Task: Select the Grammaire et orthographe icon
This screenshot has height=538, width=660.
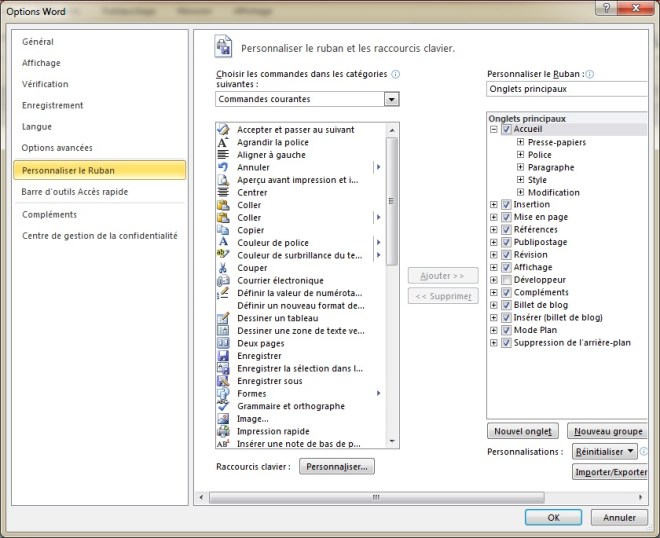Action: coord(223,406)
